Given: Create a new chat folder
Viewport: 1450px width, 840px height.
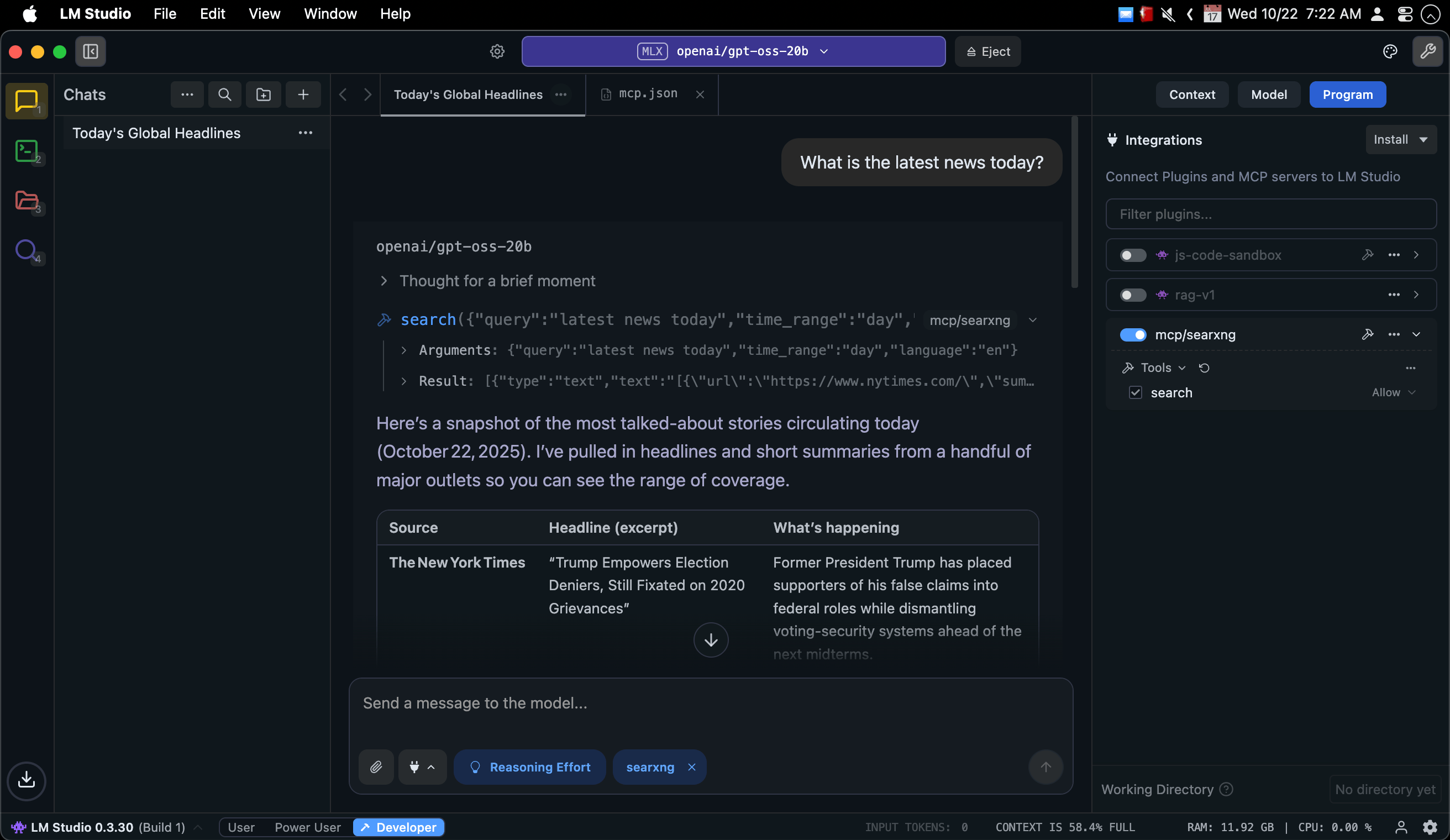Looking at the screenshot, I should pyautogui.click(x=264, y=95).
